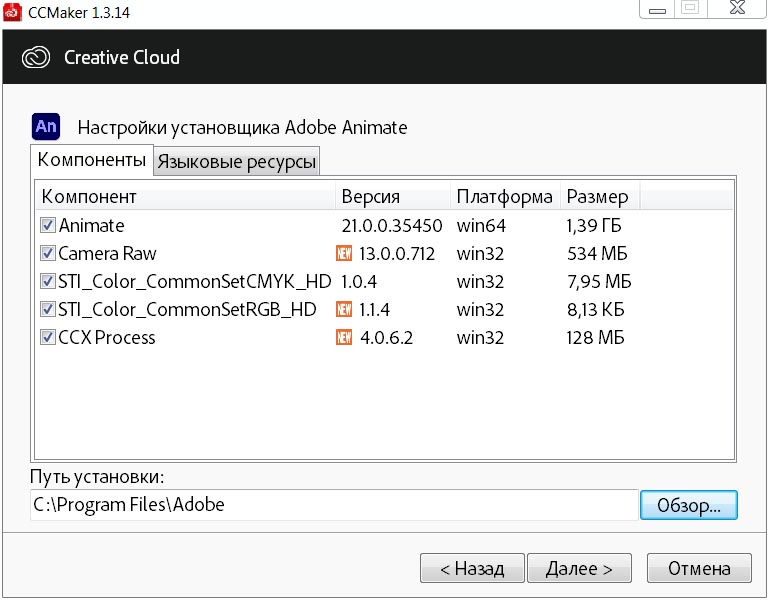Click the win64 platform cell
769x600 pixels.
pyautogui.click(x=481, y=226)
